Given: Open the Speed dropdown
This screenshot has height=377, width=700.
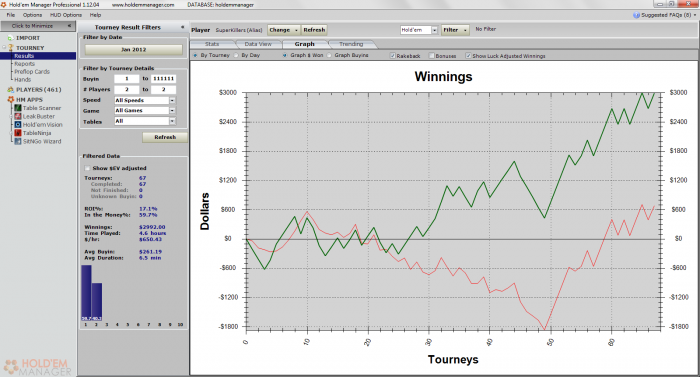Looking at the screenshot, I should (x=172, y=101).
